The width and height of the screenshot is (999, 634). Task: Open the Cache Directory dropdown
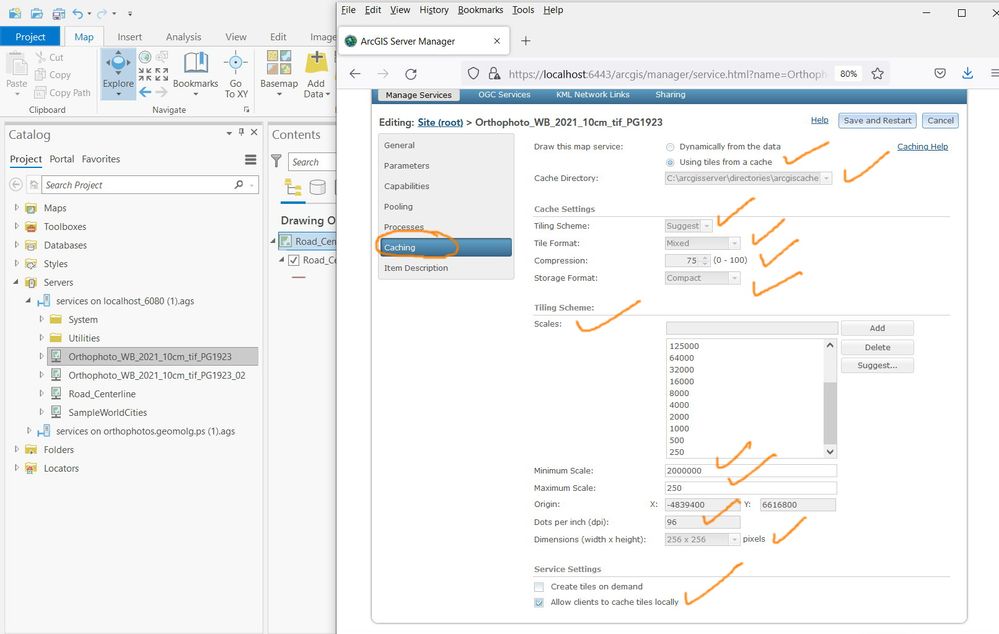826,178
